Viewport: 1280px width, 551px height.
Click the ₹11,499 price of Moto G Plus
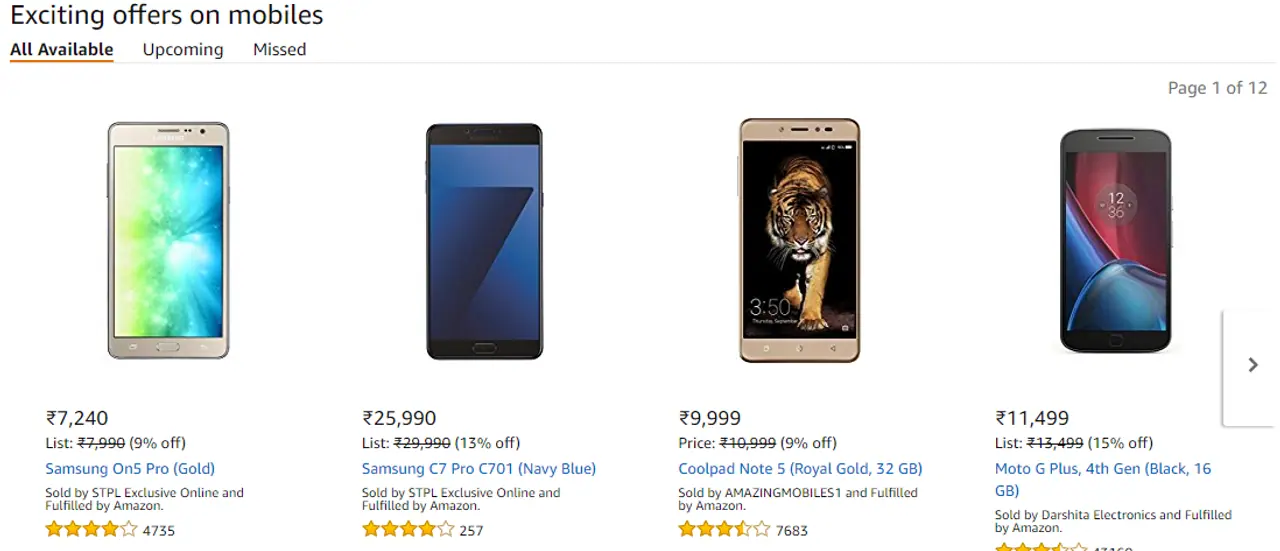click(1032, 419)
